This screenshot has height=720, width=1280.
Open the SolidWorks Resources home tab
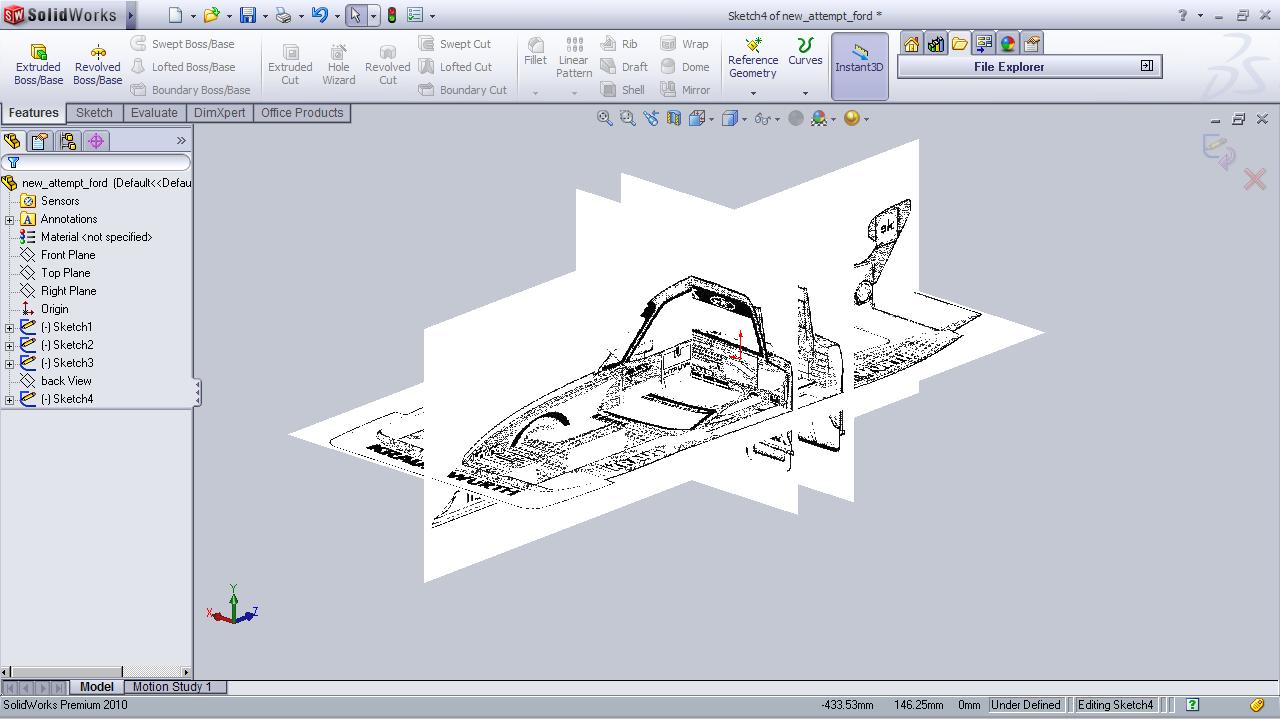(x=911, y=44)
